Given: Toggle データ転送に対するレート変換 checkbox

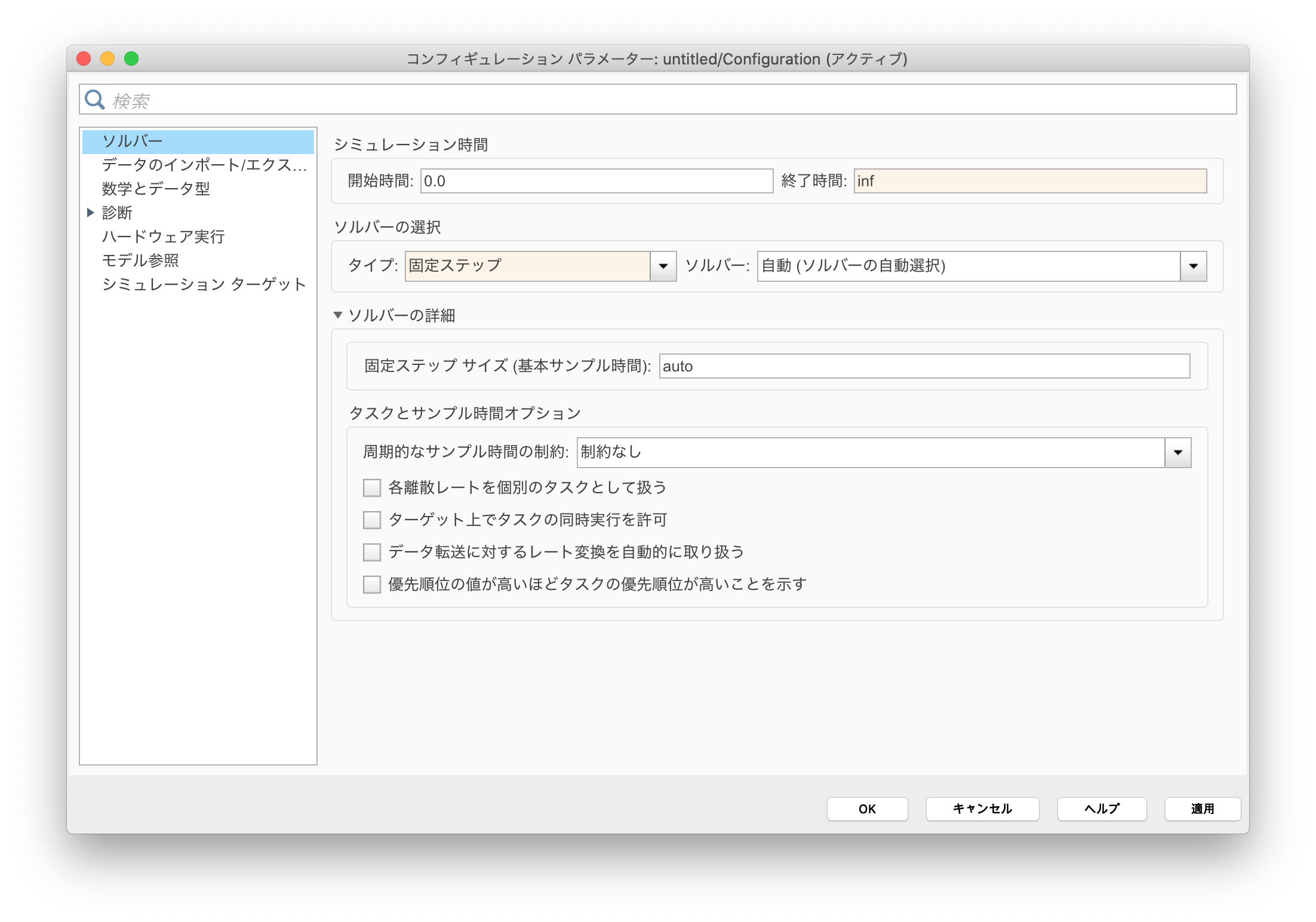Looking at the screenshot, I should click(x=372, y=552).
